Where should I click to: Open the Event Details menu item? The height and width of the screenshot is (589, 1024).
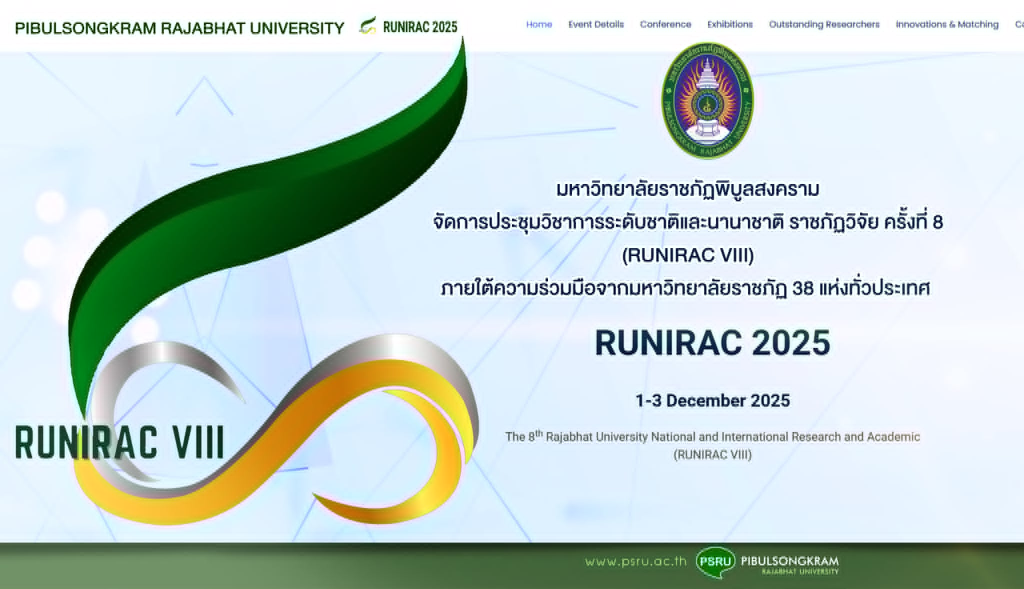pos(596,24)
